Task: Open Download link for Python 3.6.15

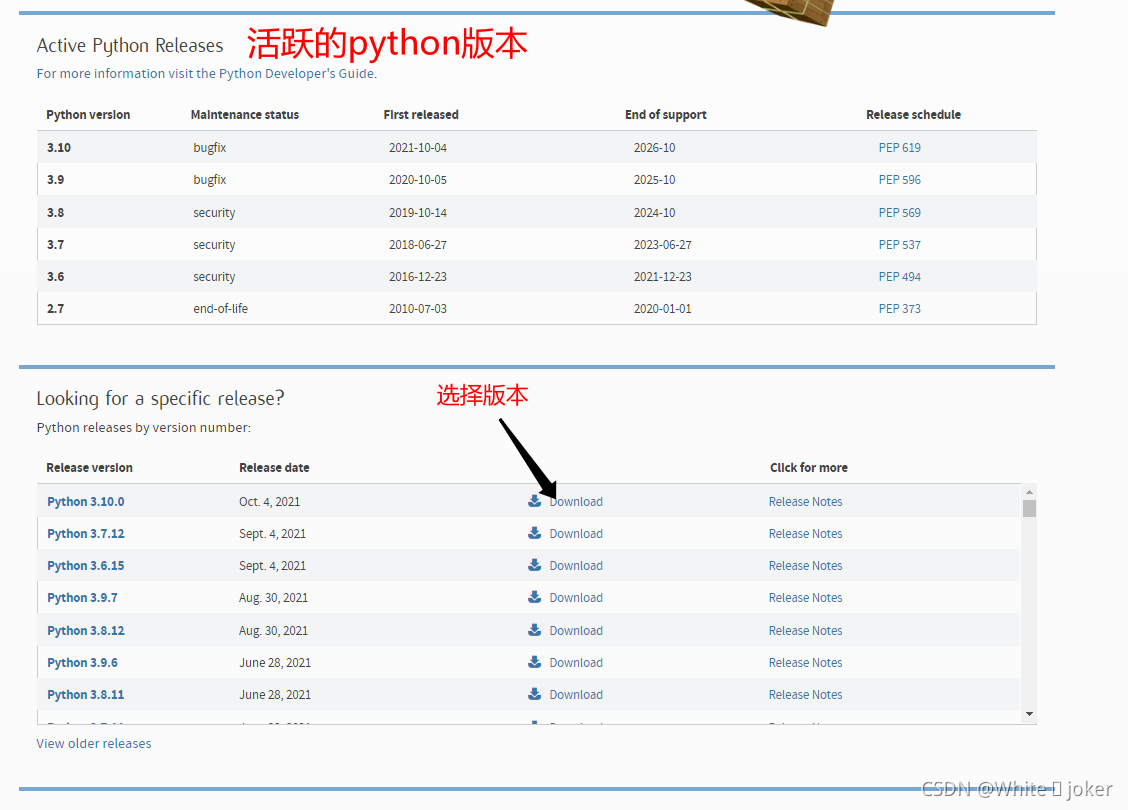Action: (x=576, y=565)
